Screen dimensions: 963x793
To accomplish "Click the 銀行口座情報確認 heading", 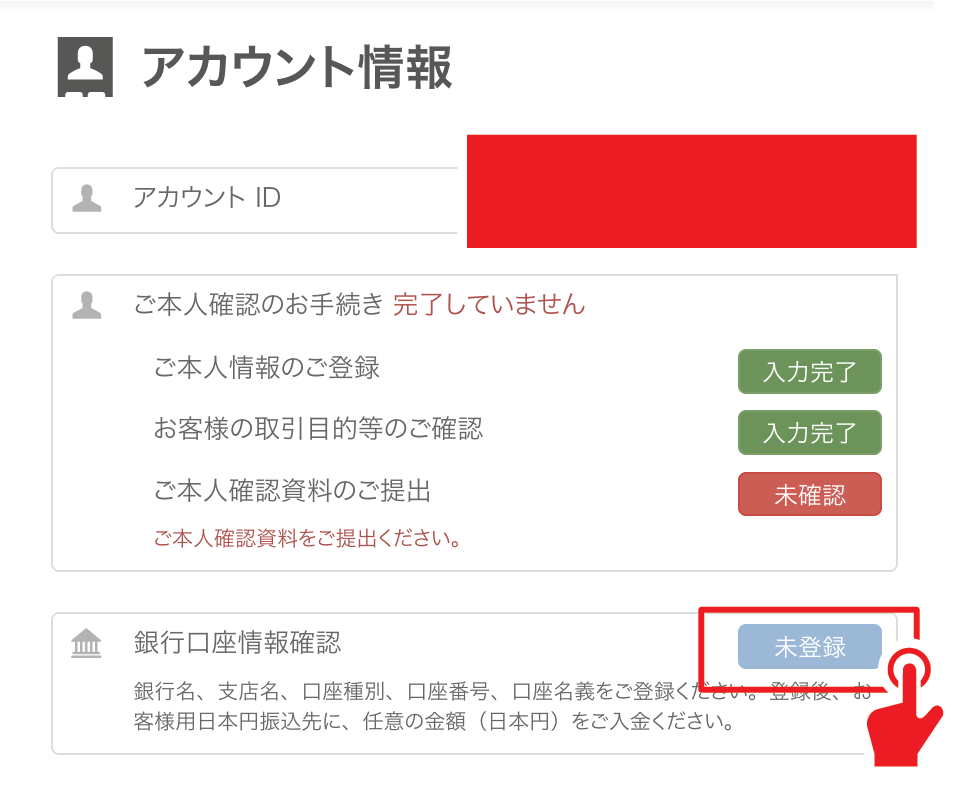I will pyautogui.click(x=237, y=643).
